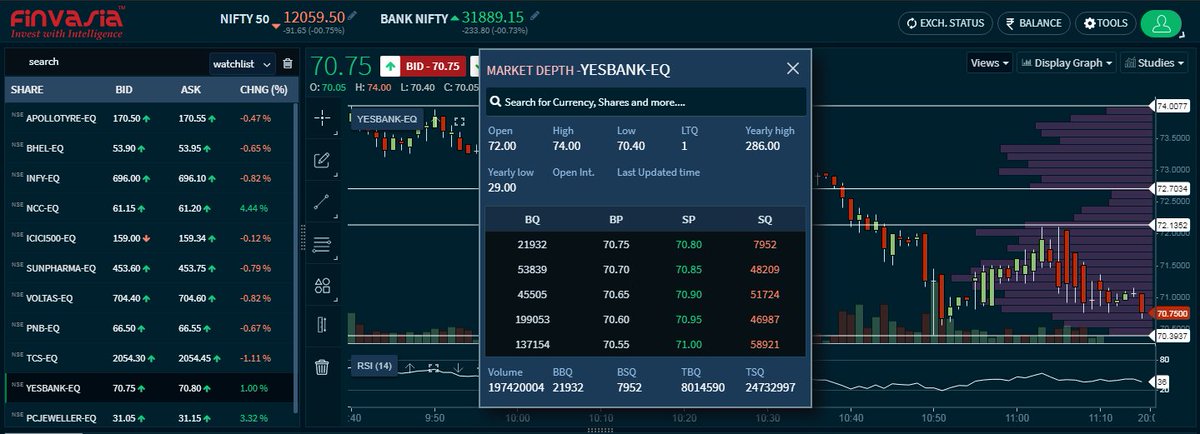Click magnifier icon in Market Depth search
This screenshot has height=434, width=1200.
pyautogui.click(x=495, y=102)
